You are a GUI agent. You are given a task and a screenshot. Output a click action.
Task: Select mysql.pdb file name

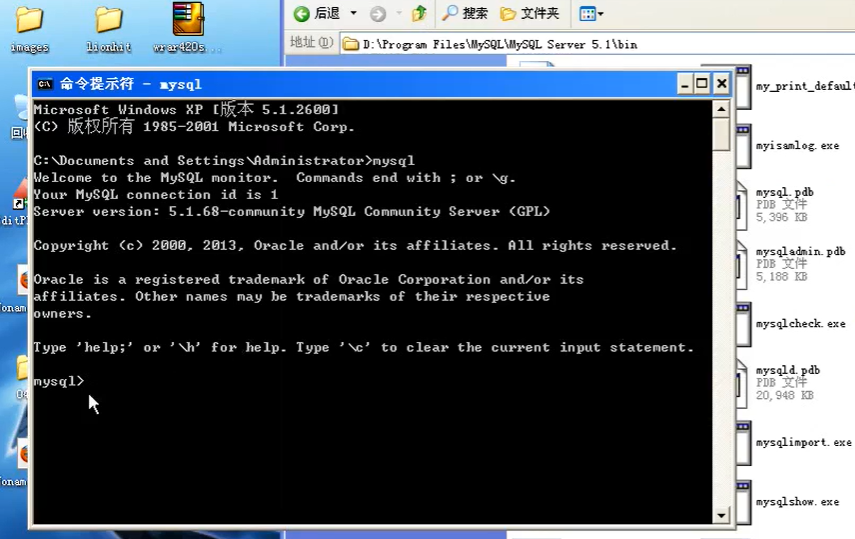[785, 192]
